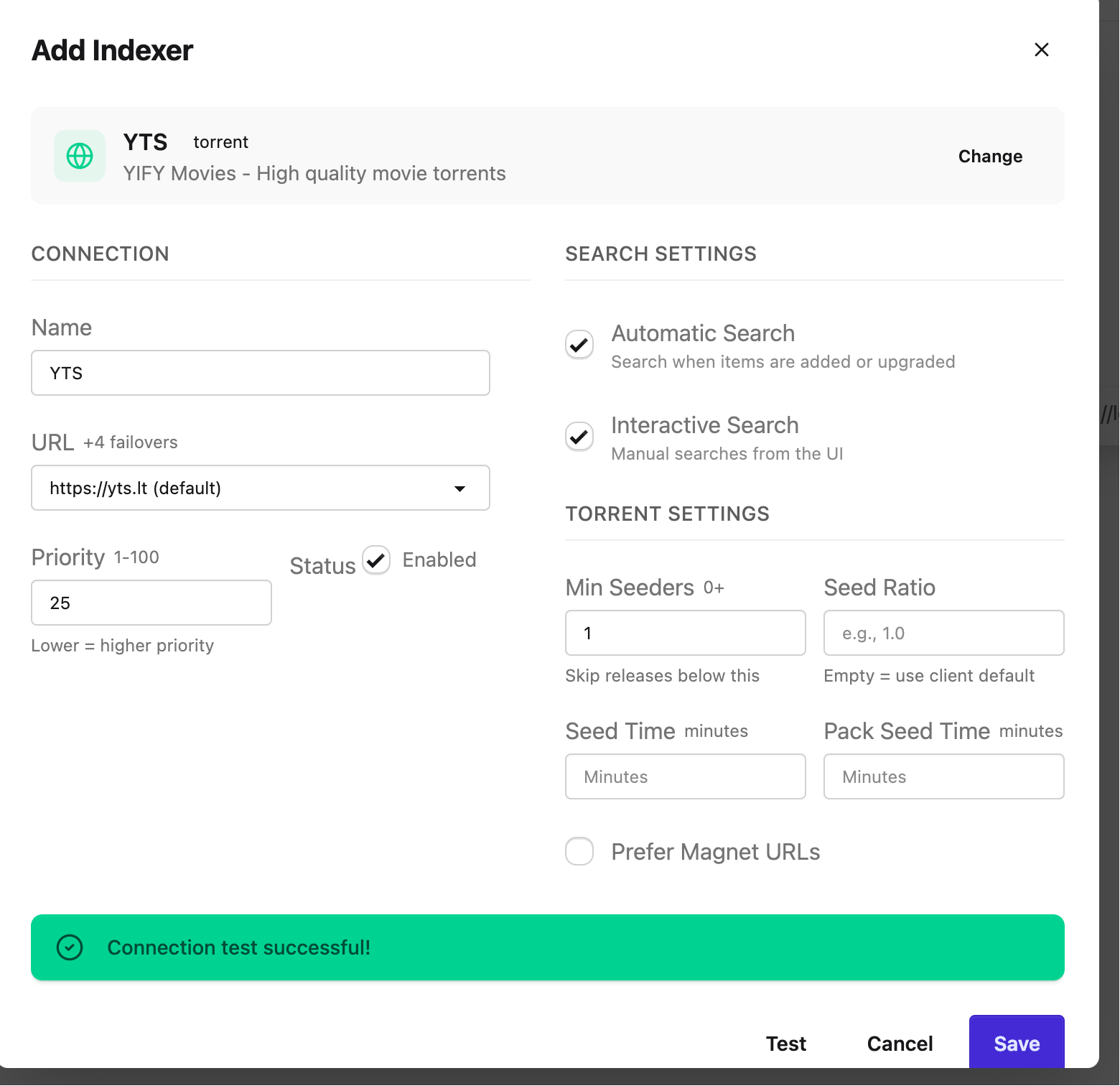Screen dimensions: 1120x1086
Task: Click the Seed Ratio field
Action: coord(944,633)
